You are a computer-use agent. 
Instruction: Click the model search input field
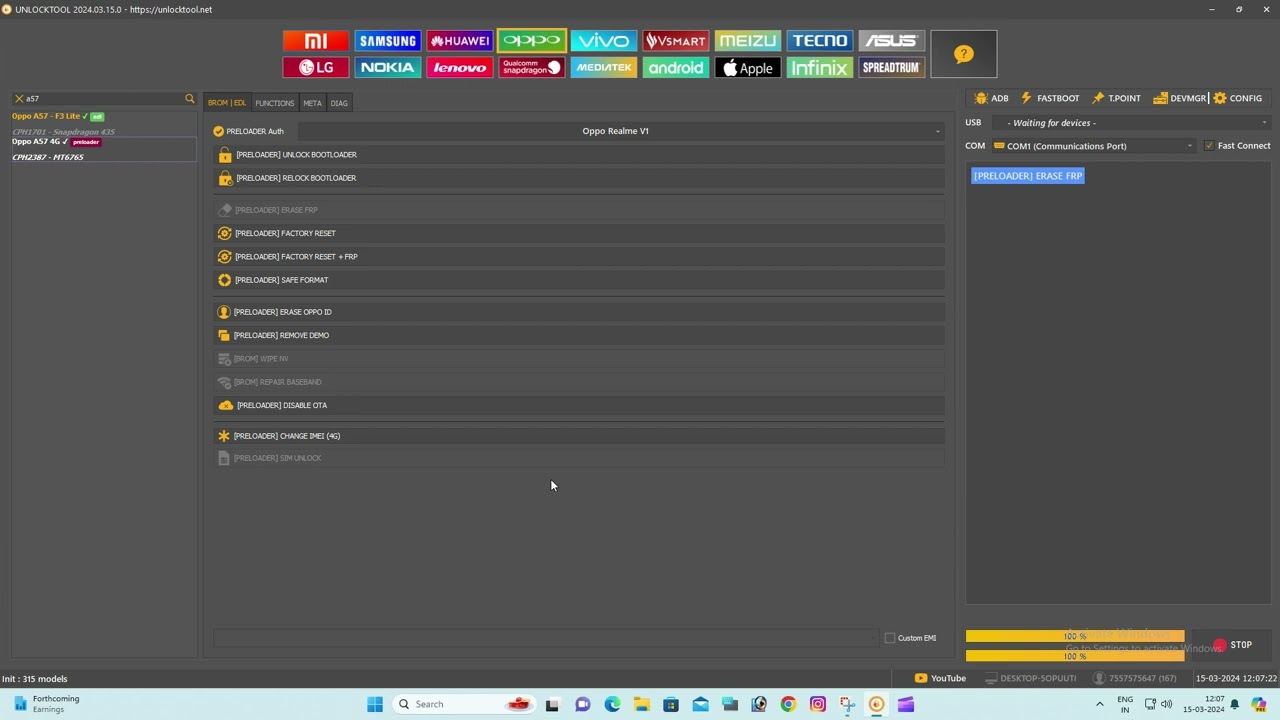click(x=100, y=99)
